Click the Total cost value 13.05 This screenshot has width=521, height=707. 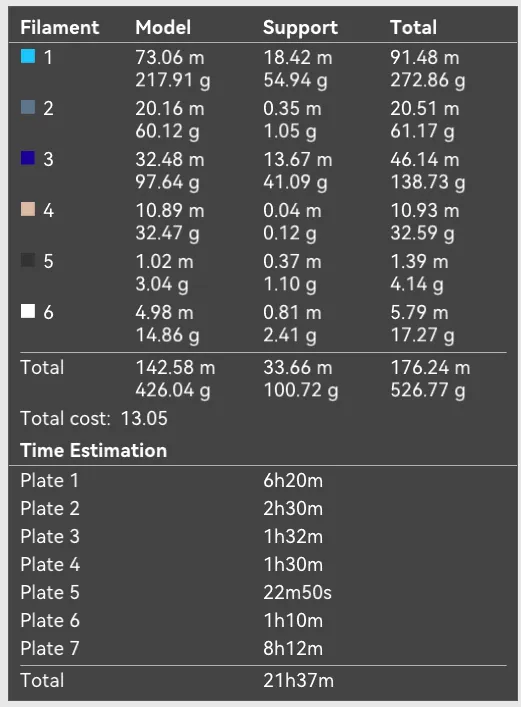coord(144,418)
